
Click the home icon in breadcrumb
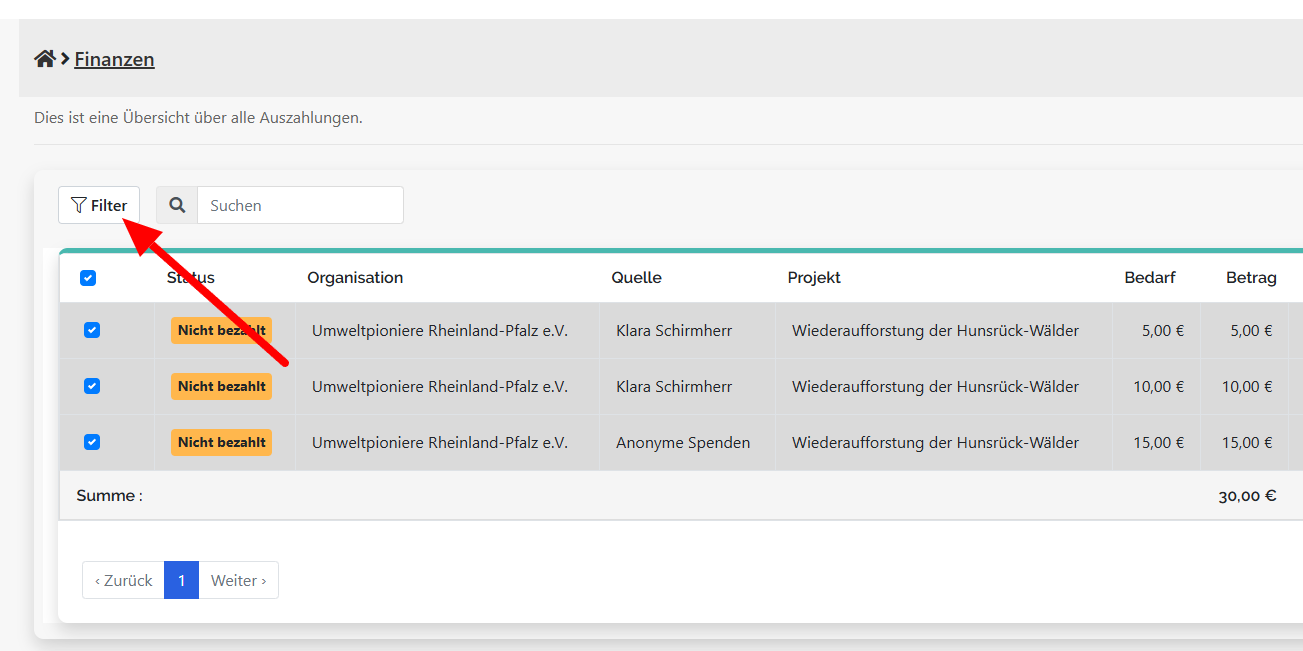tap(44, 59)
